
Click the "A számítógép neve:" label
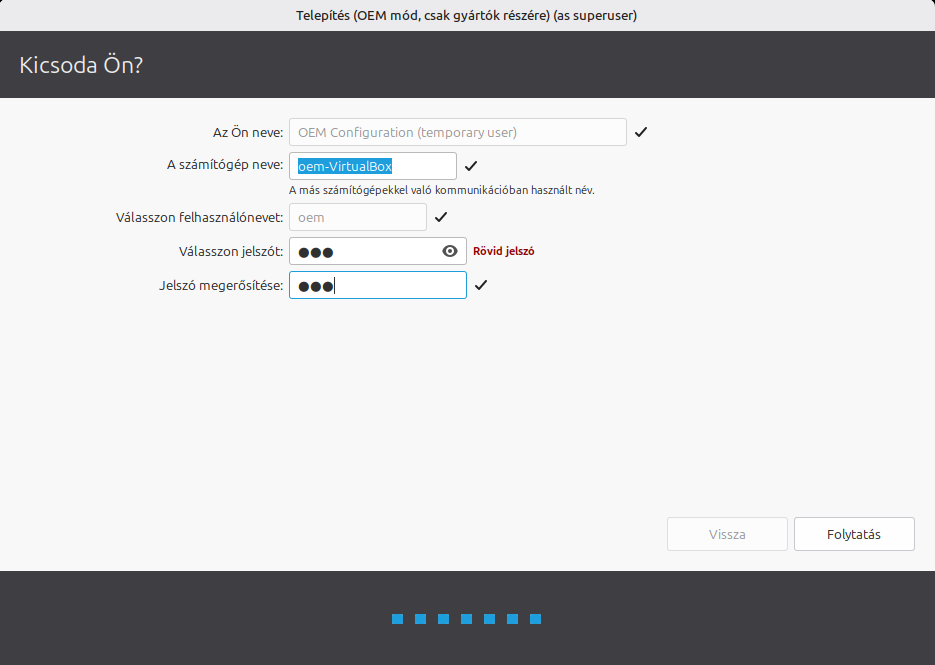225,166
